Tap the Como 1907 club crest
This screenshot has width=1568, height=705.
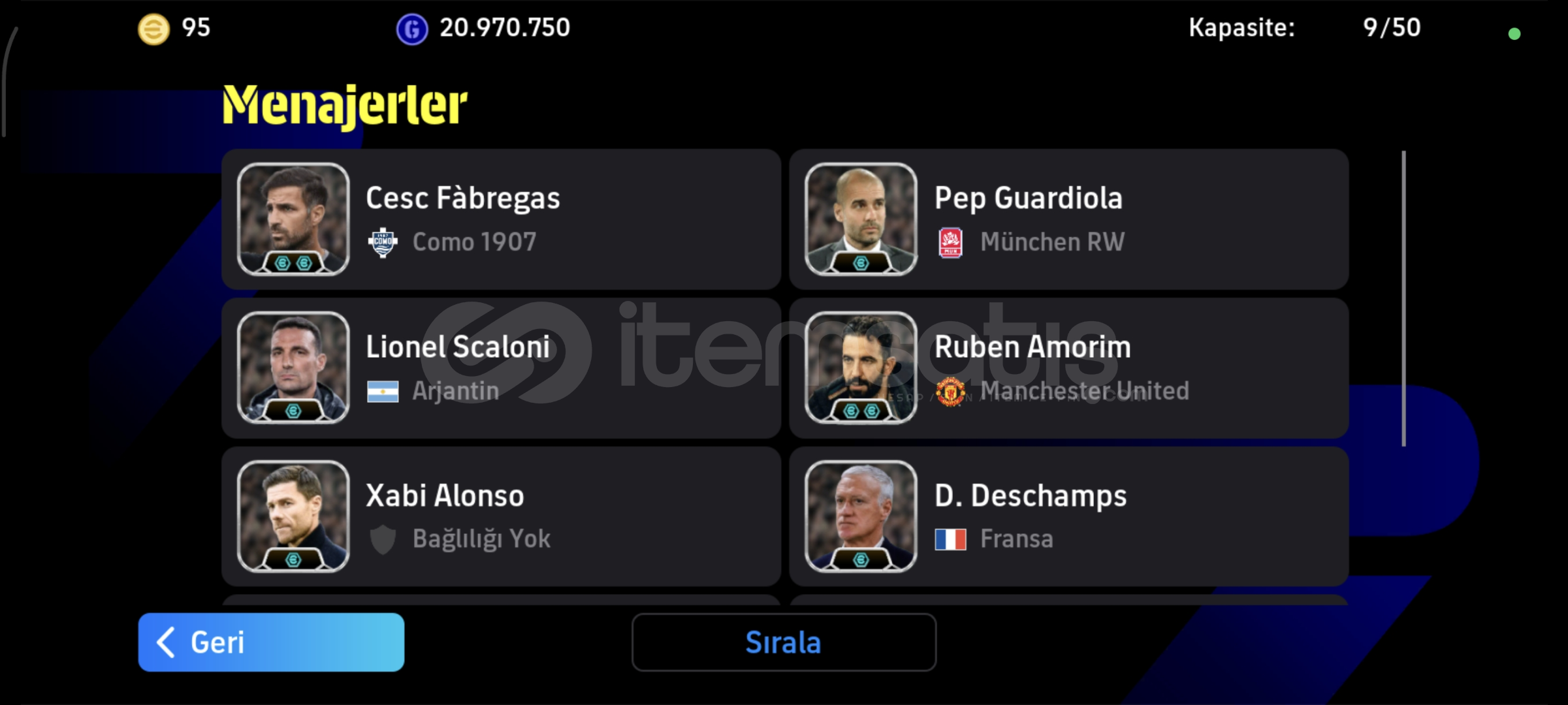coord(383,243)
